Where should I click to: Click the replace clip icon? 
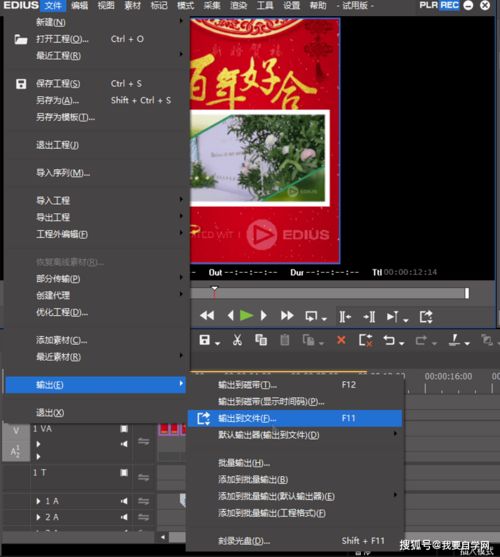pos(308,340)
